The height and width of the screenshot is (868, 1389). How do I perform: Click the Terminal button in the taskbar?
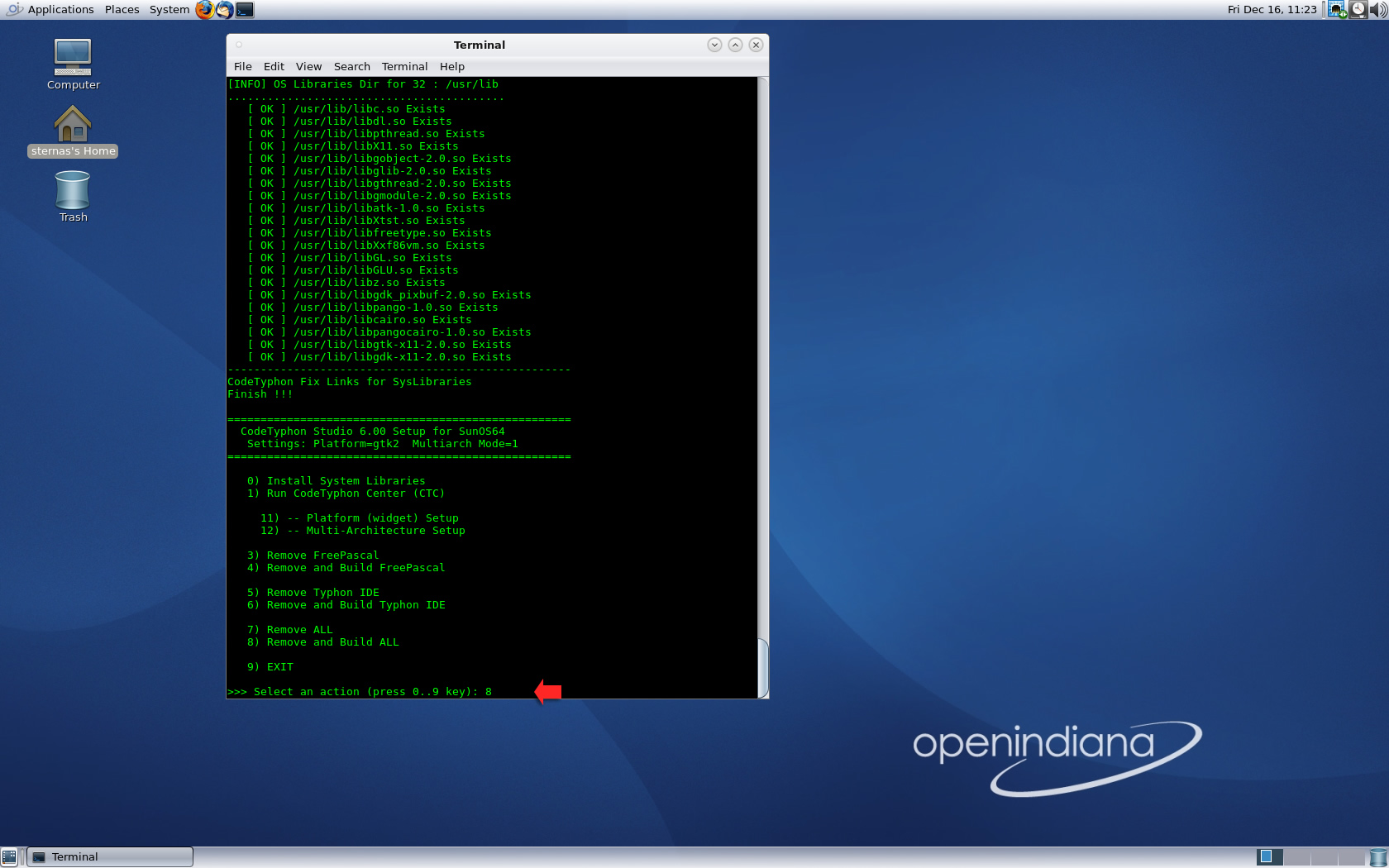click(x=110, y=856)
